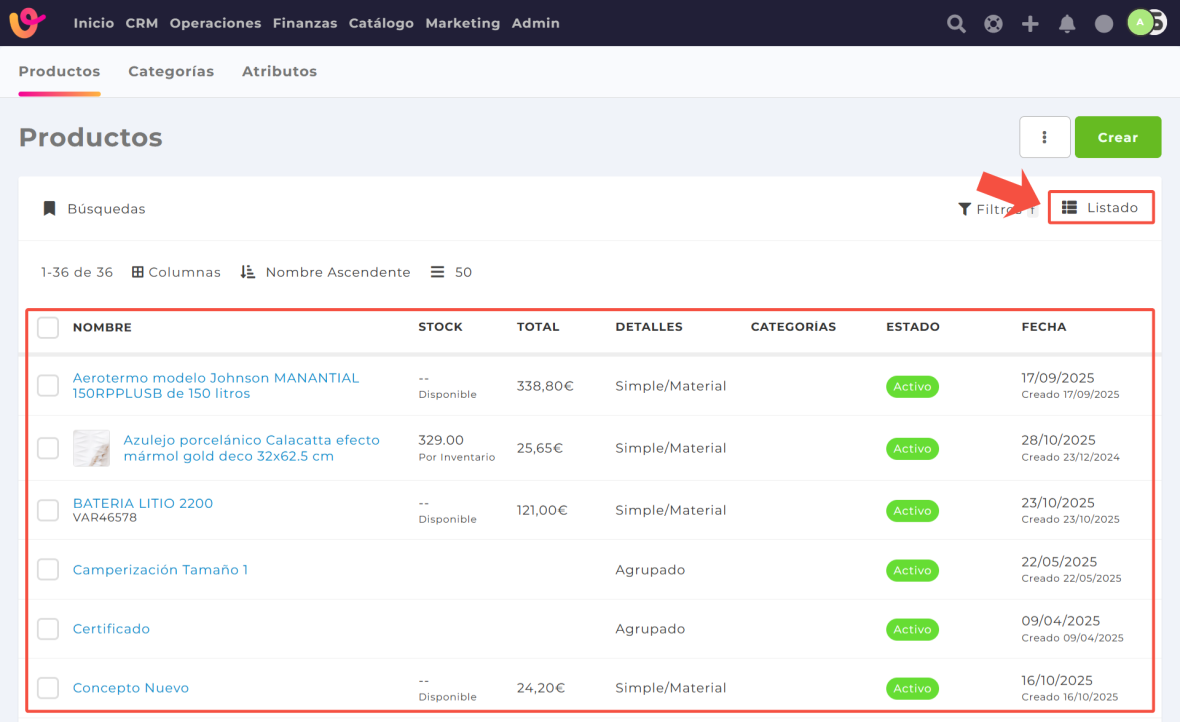Open the Listado view selector

click(x=1100, y=208)
